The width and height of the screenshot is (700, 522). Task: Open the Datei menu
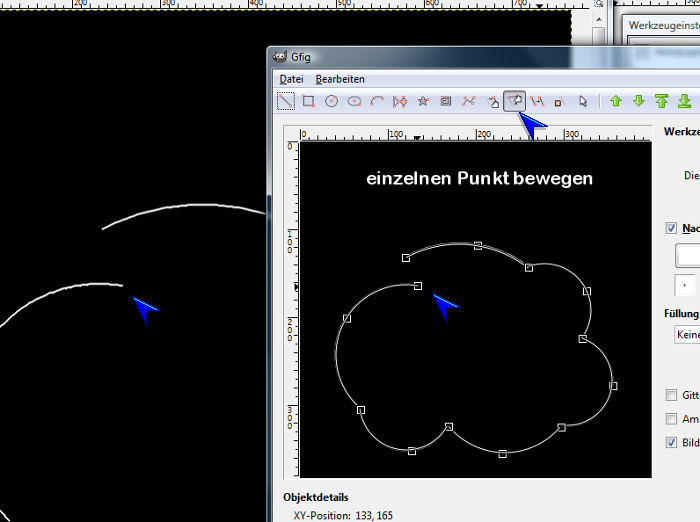[291, 79]
